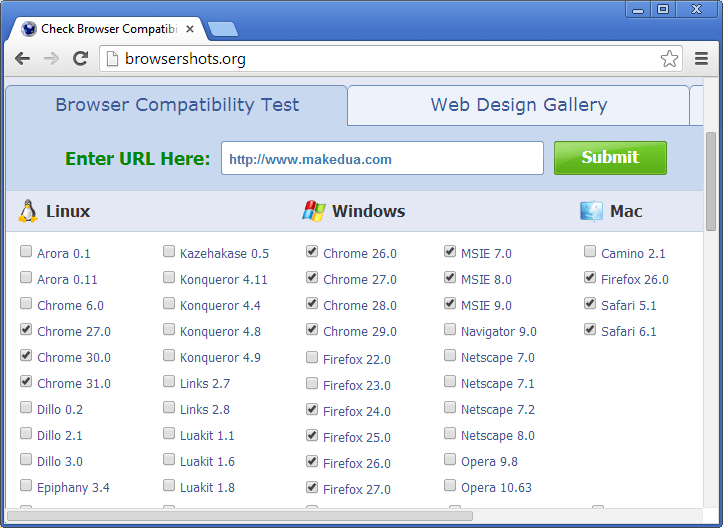This screenshot has width=723, height=528.
Task: Click the Opera 10.63 link
Action: (497, 488)
